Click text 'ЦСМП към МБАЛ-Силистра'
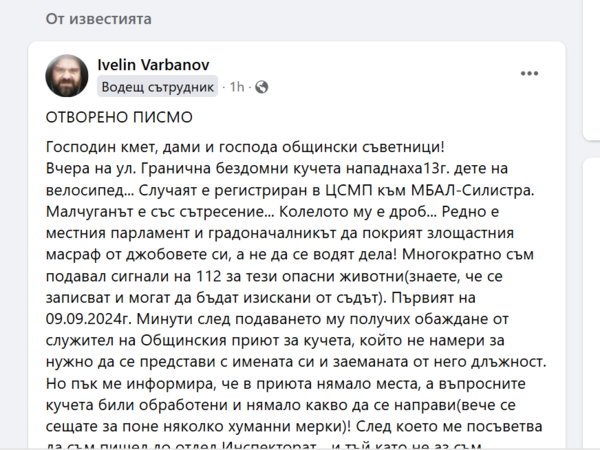 coord(427,190)
